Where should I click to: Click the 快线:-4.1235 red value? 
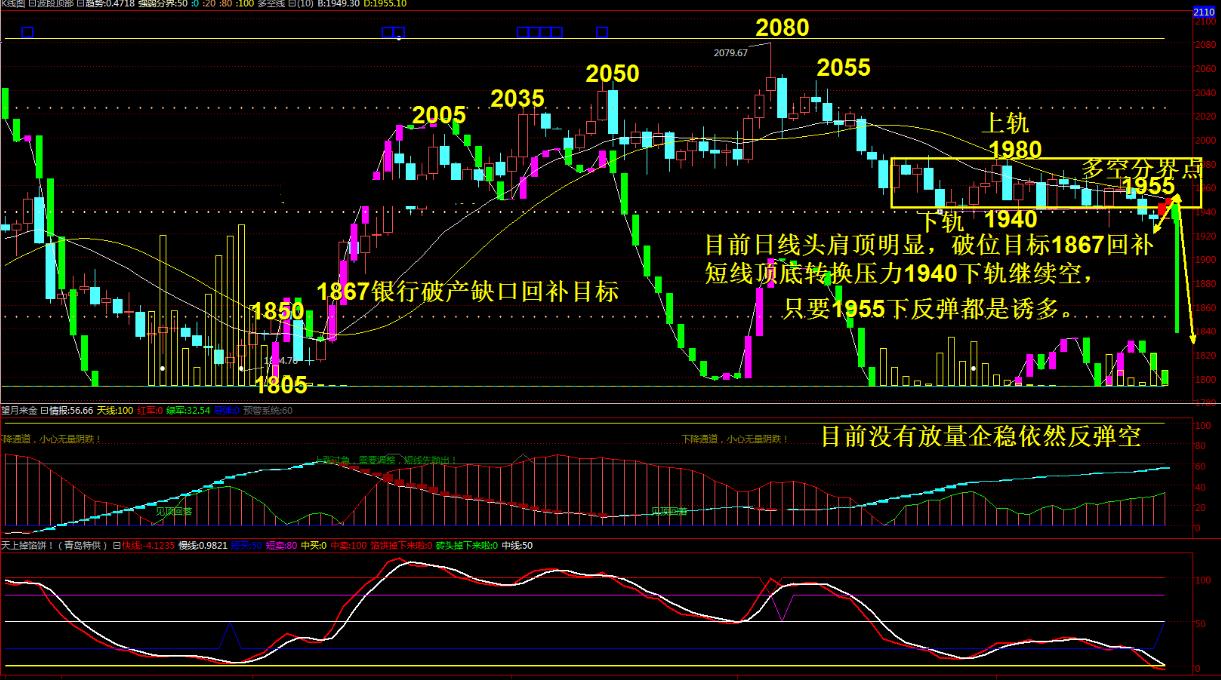pyautogui.click(x=149, y=546)
